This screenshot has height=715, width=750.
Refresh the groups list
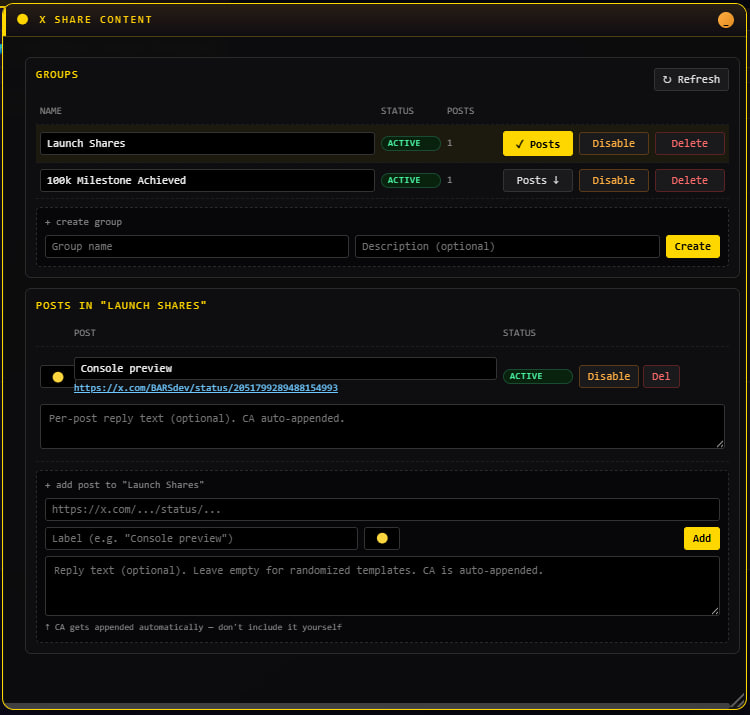(691, 79)
